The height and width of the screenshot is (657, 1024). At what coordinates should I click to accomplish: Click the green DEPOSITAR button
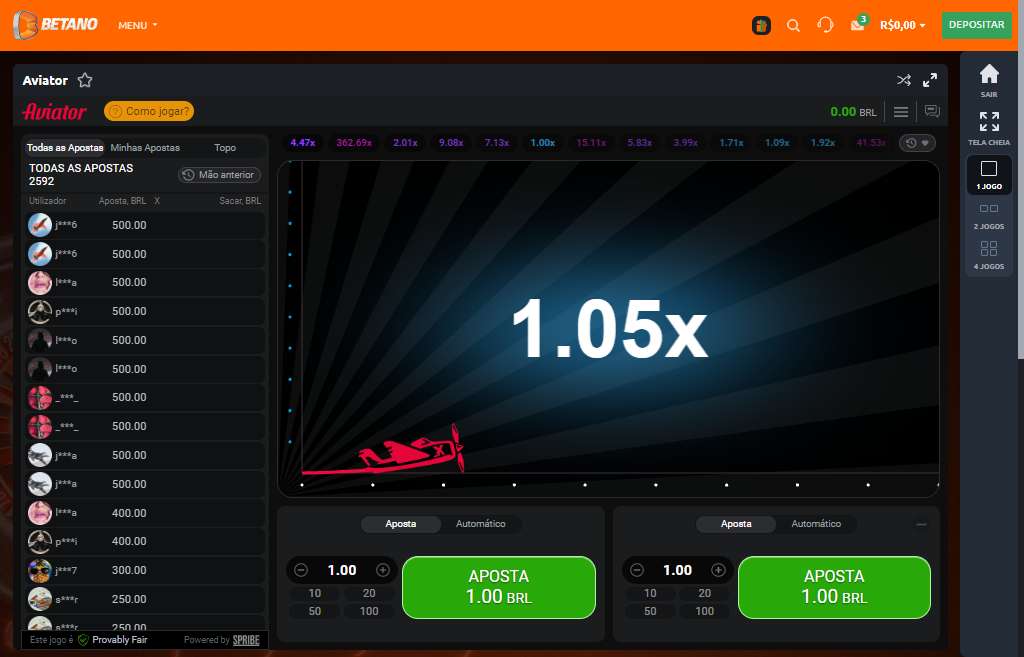coord(976,25)
